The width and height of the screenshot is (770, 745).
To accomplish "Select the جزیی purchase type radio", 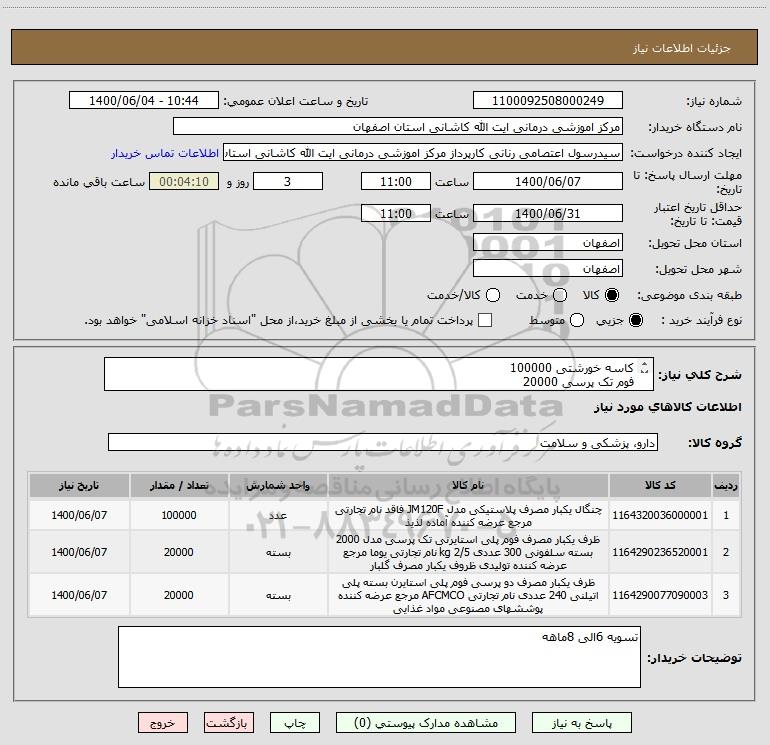I will point(636,320).
